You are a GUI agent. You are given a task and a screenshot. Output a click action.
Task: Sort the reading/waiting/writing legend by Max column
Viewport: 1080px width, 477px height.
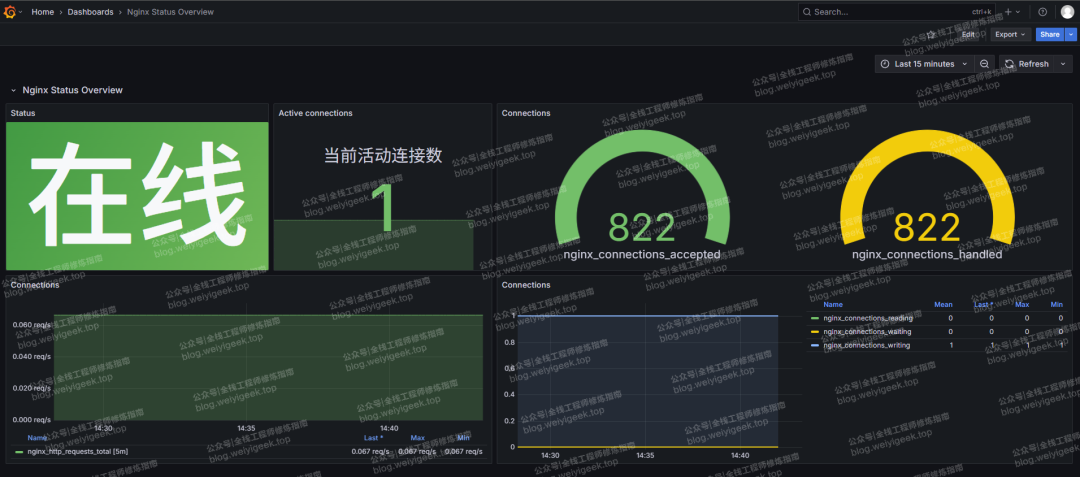1022,304
